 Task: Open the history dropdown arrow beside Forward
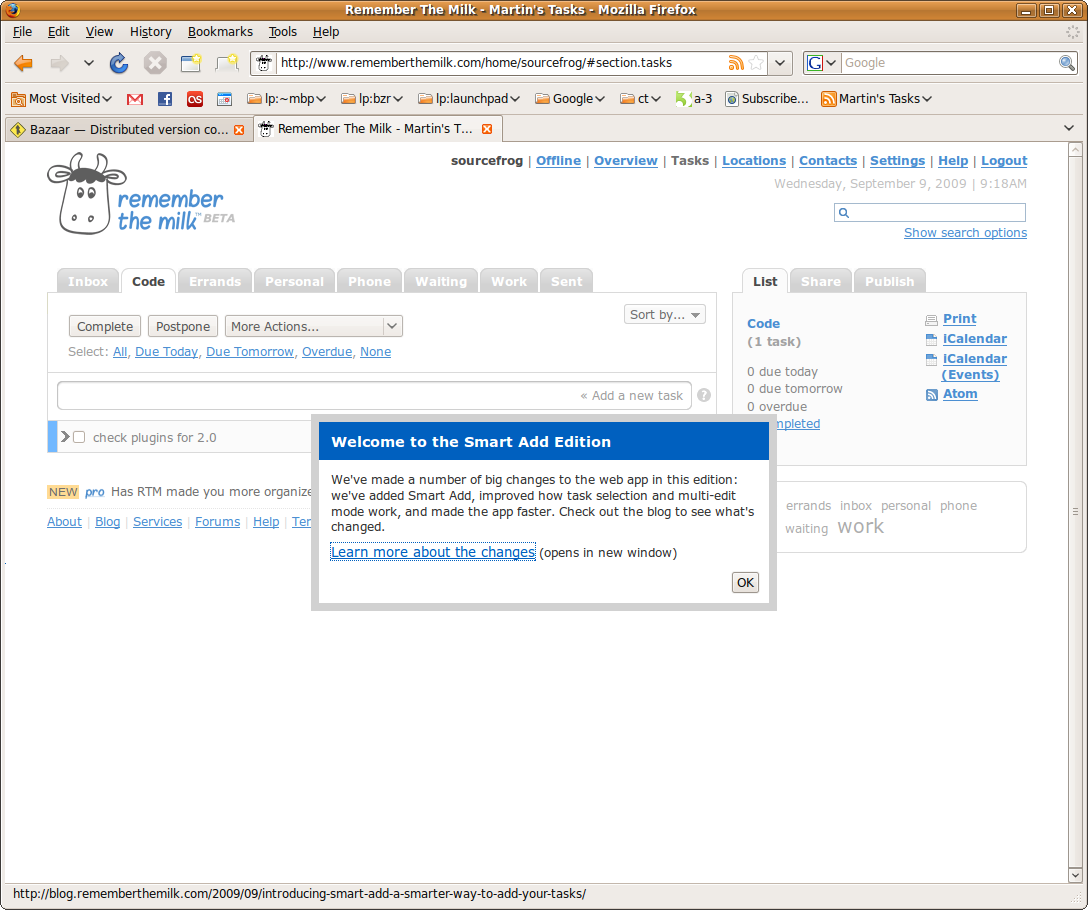tap(89, 63)
